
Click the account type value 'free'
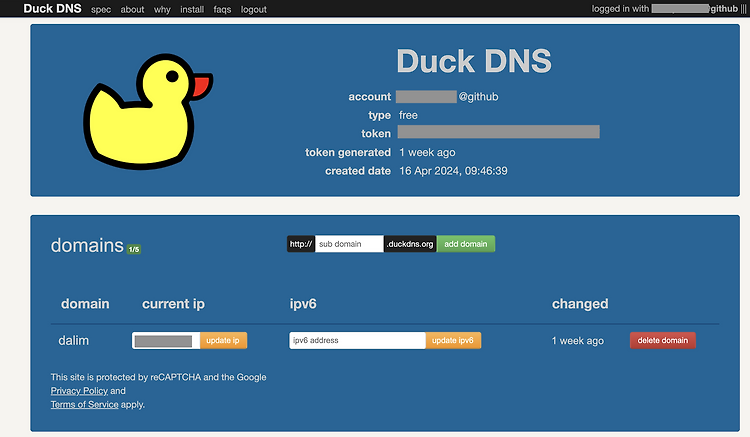coord(408,115)
